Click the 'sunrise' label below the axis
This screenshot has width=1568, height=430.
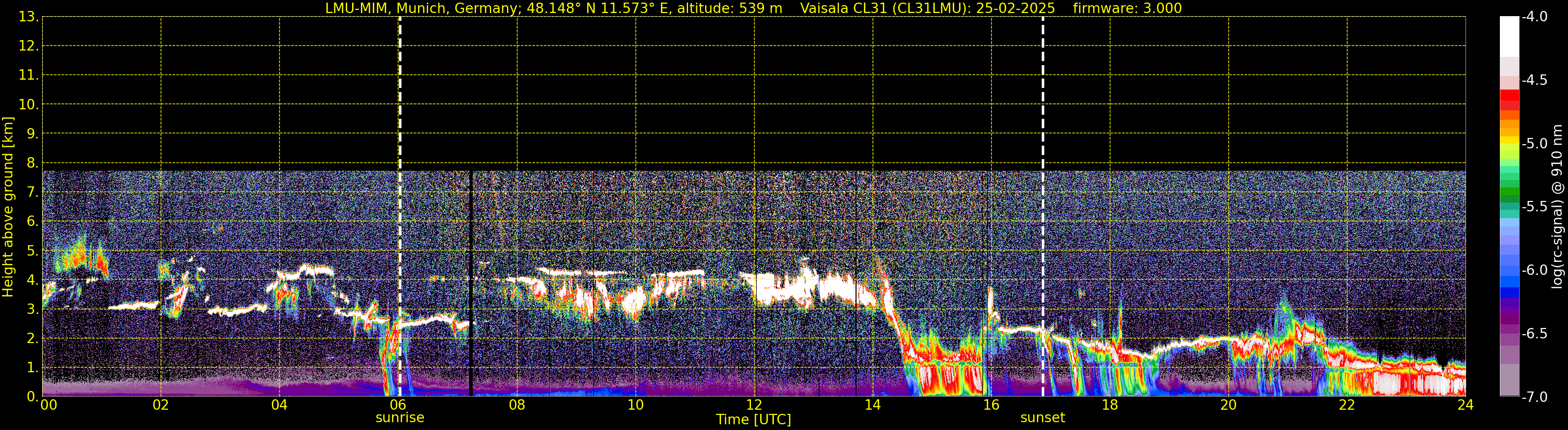point(399,418)
